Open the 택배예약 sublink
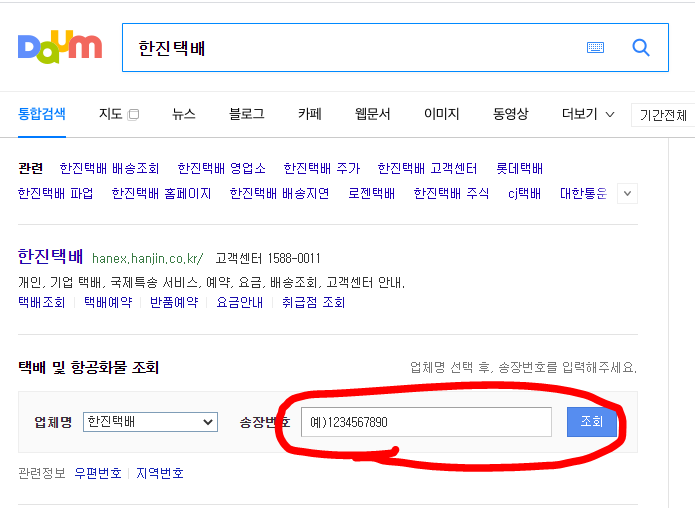 coord(108,302)
